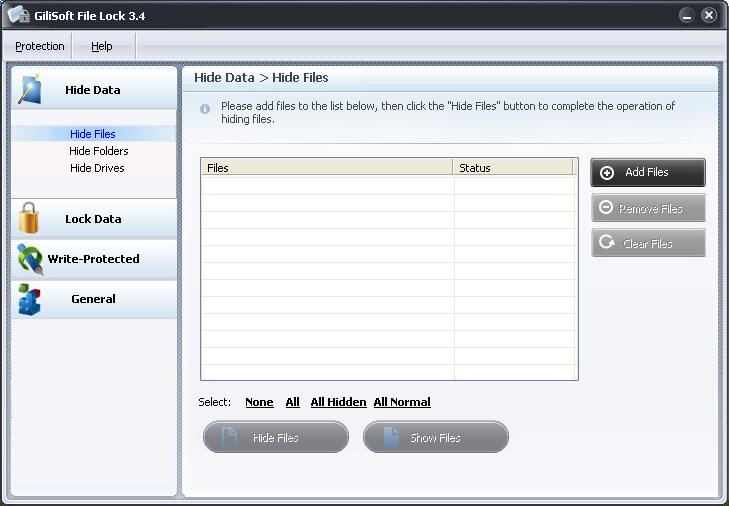Click the Add Files button
This screenshot has height=506, width=729.
(x=648, y=173)
